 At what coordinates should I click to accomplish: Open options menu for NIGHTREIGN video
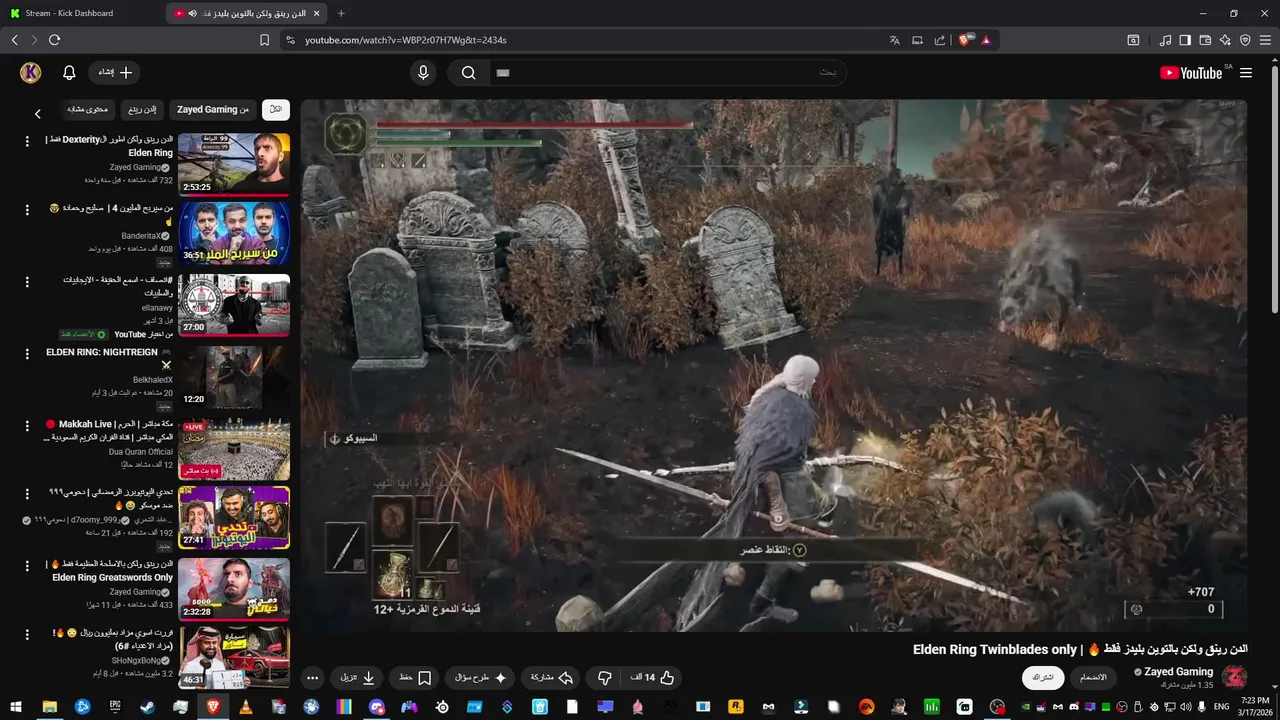click(x=27, y=354)
